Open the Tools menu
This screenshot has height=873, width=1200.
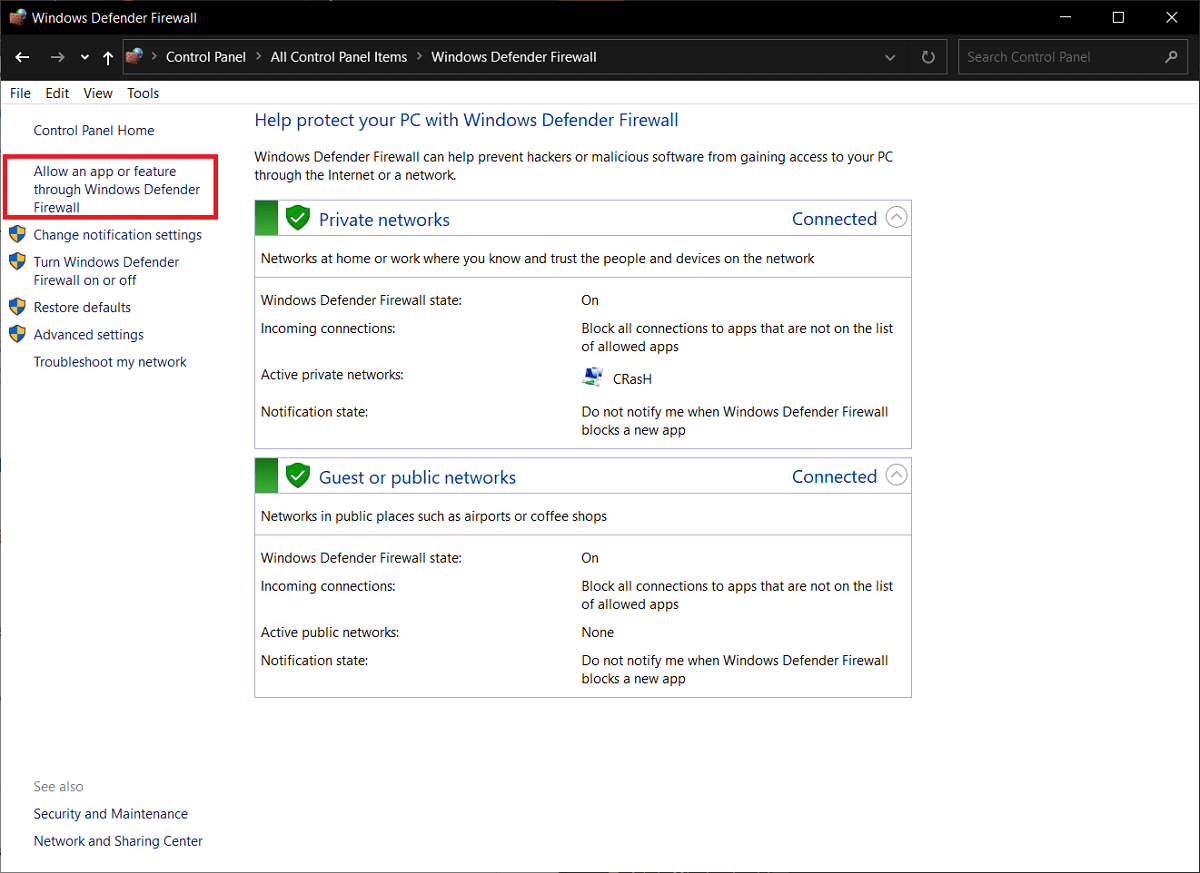(142, 92)
